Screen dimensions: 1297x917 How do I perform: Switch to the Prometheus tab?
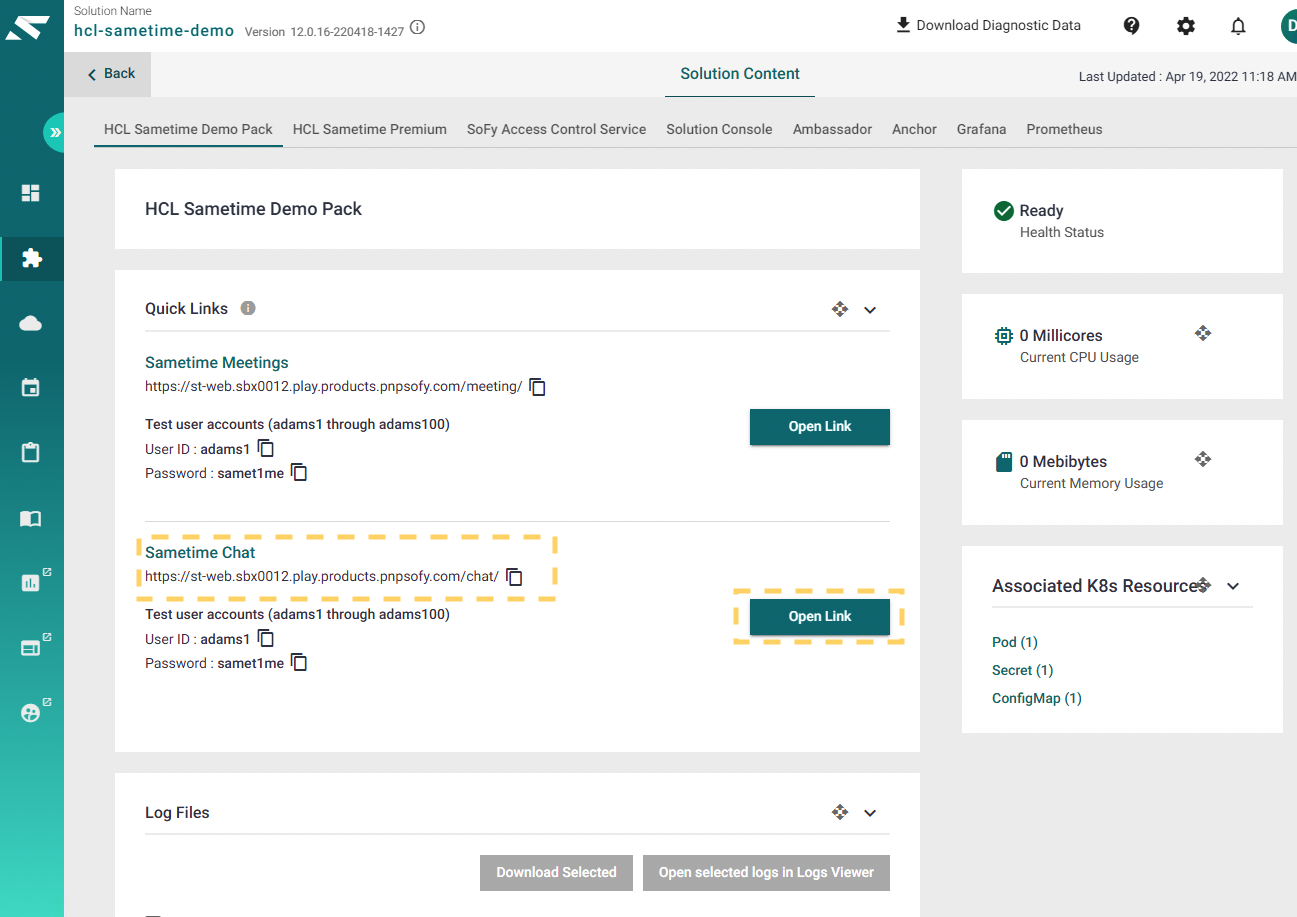(x=1064, y=129)
